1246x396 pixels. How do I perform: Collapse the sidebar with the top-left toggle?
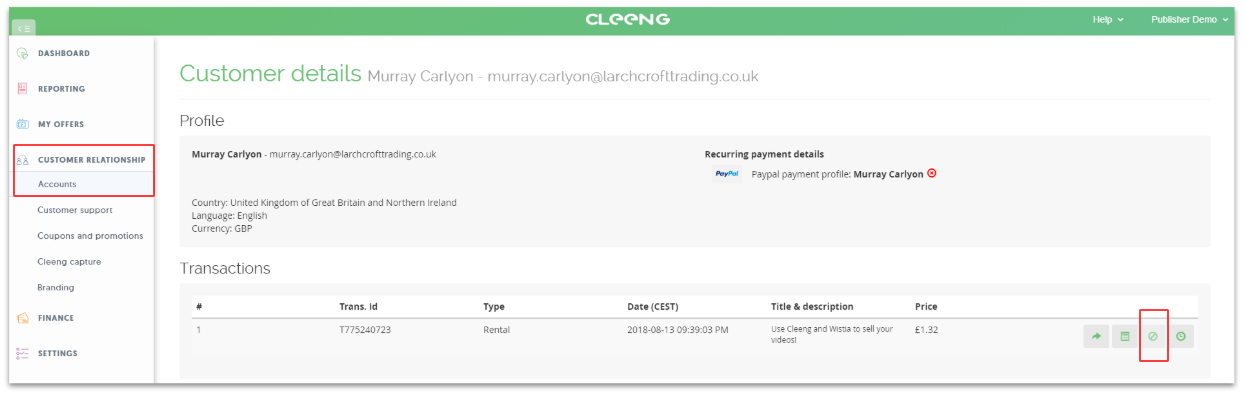coord(24,27)
